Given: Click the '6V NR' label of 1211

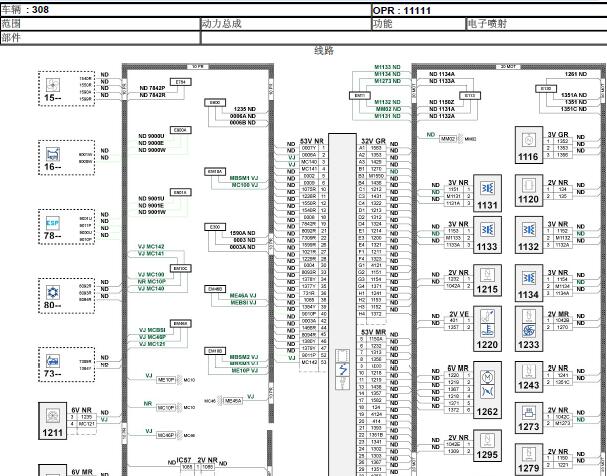Looking at the screenshot, I should click(x=81, y=410).
